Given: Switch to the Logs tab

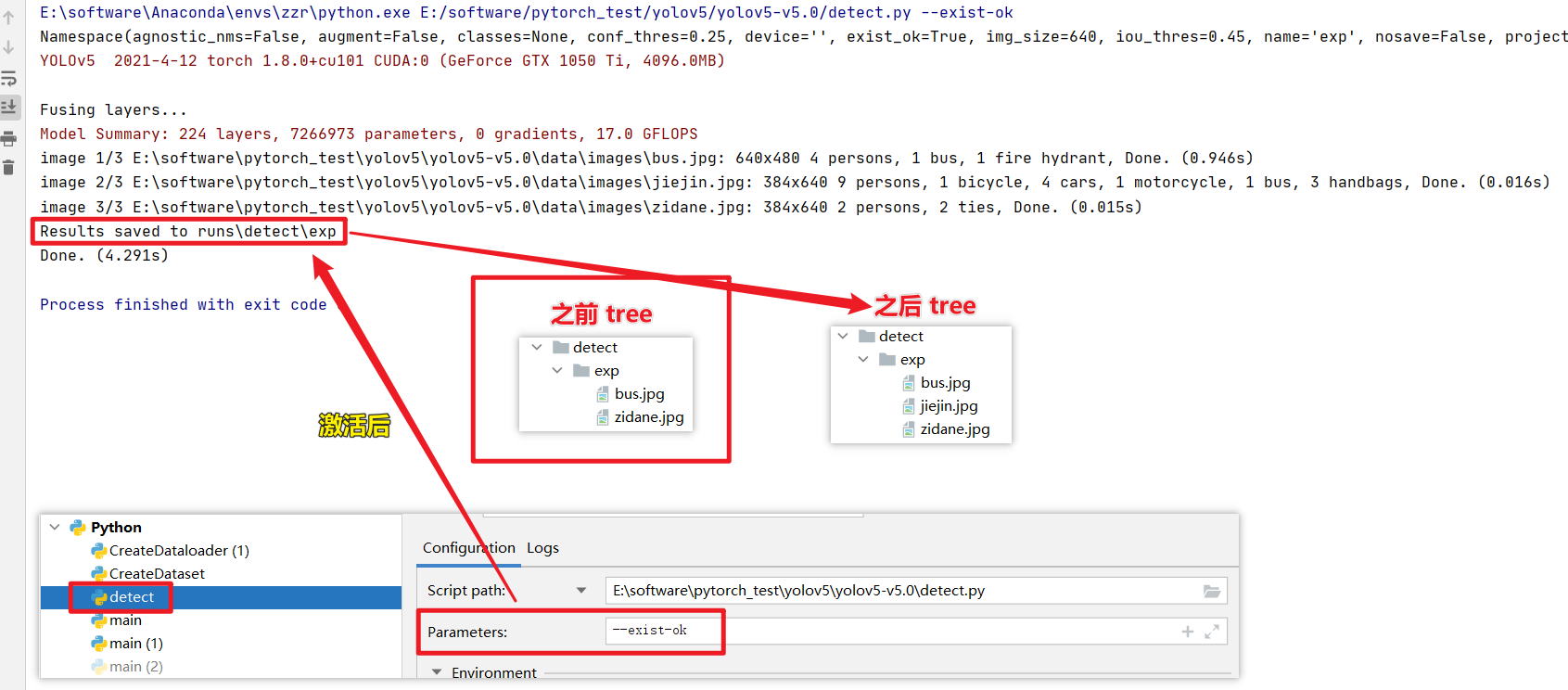Looking at the screenshot, I should click(x=543, y=548).
